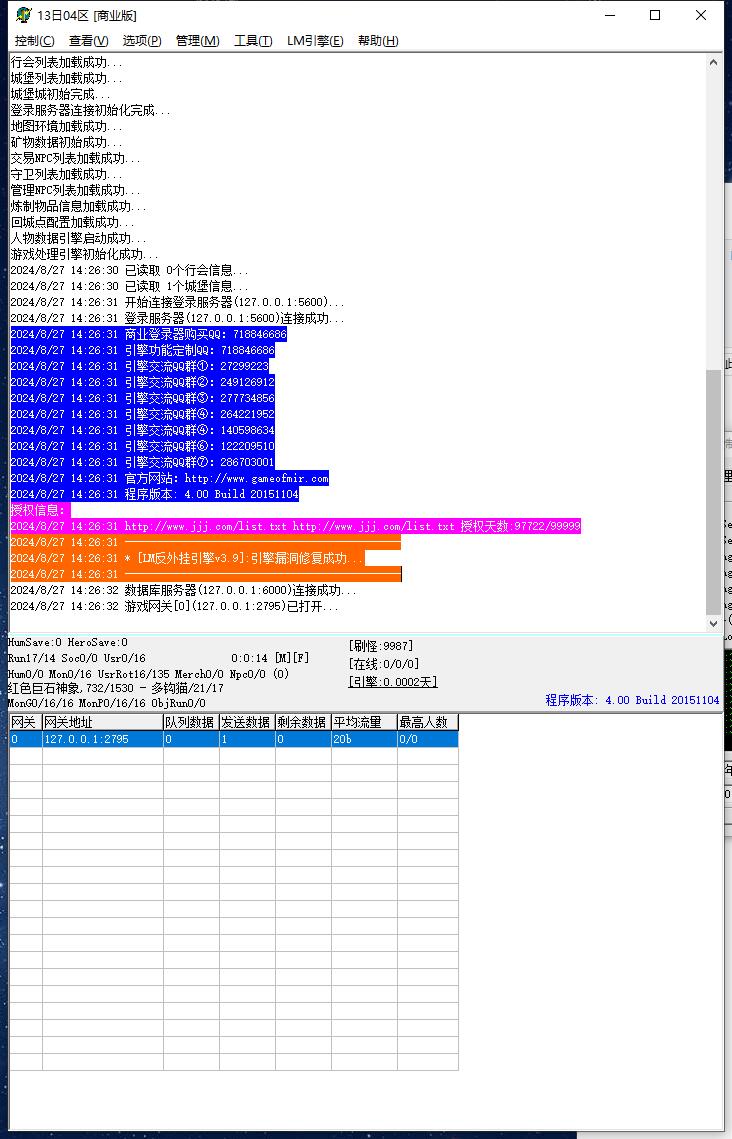Click the 游戏处理引擎初始化成功 log line
Viewport: 732px width, 1139px height.
(x=84, y=254)
